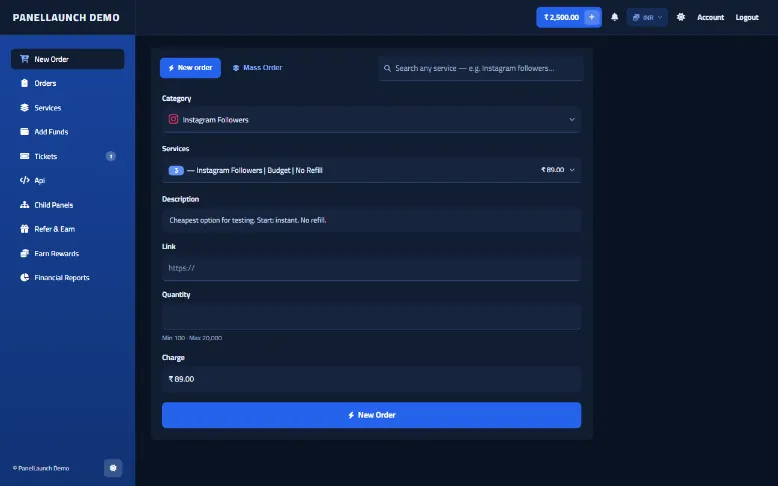Open Services in the sidebar
Image resolution: width=778 pixels, height=486 pixels.
point(67,107)
